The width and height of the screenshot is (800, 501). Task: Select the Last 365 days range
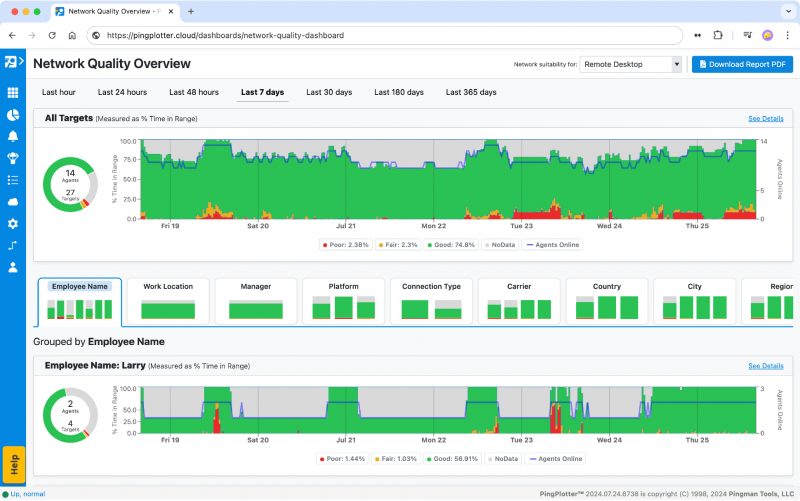click(x=471, y=92)
